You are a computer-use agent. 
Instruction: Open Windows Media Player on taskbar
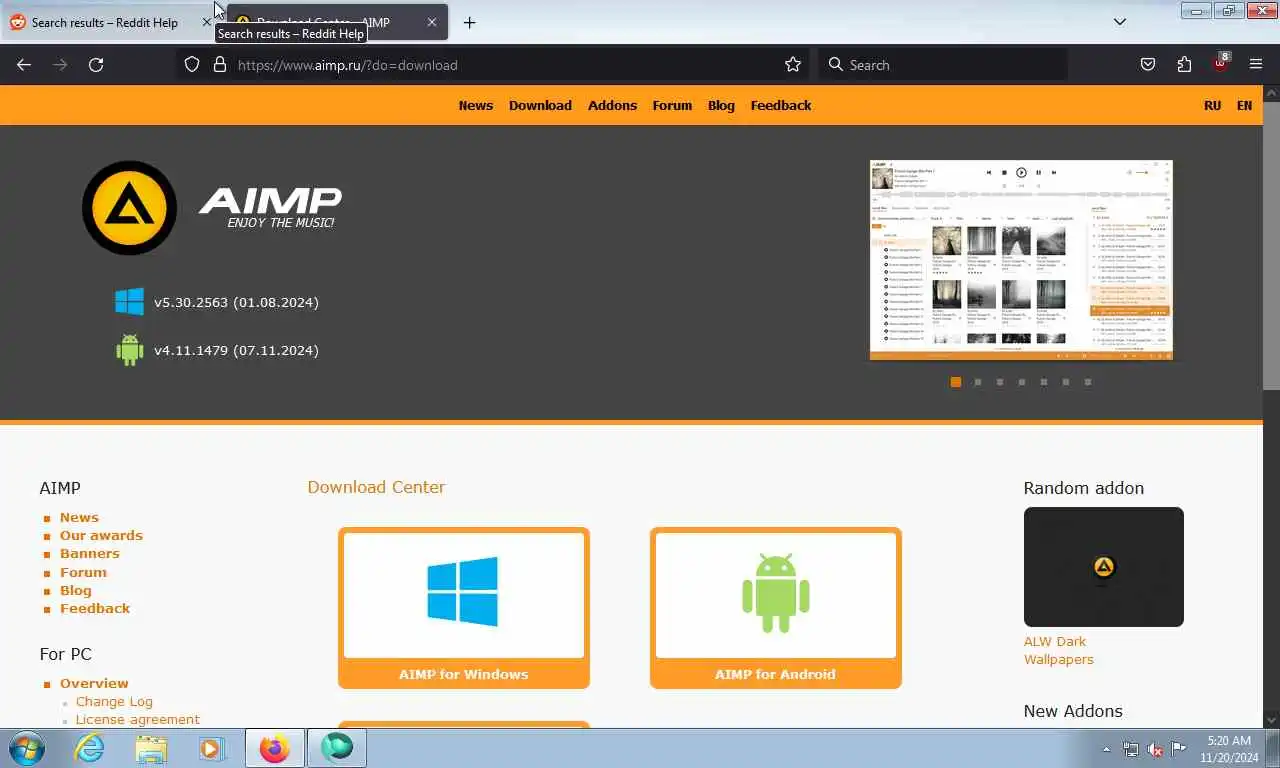(x=211, y=748)
